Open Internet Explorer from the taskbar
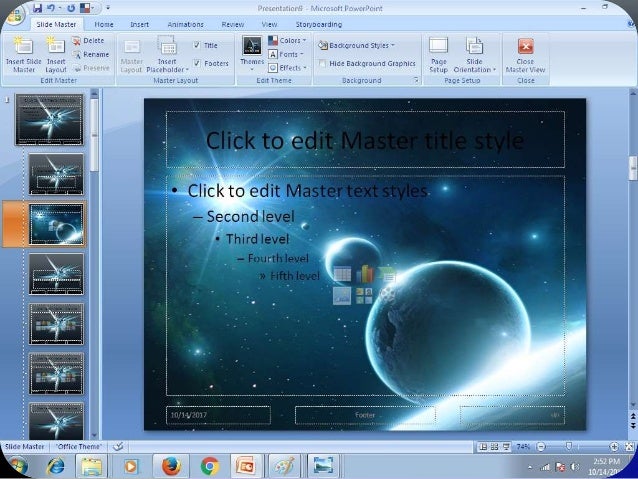Screen dimensions: 638x479 coord(56,466)
